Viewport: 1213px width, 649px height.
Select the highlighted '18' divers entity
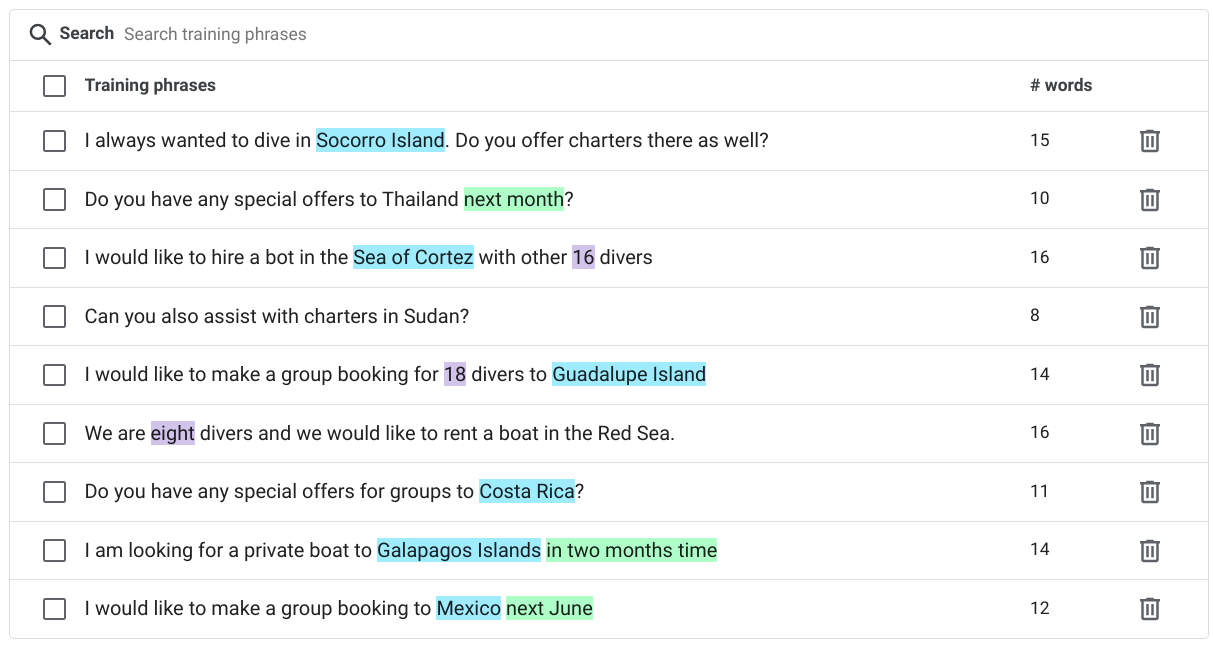point(454,374)
